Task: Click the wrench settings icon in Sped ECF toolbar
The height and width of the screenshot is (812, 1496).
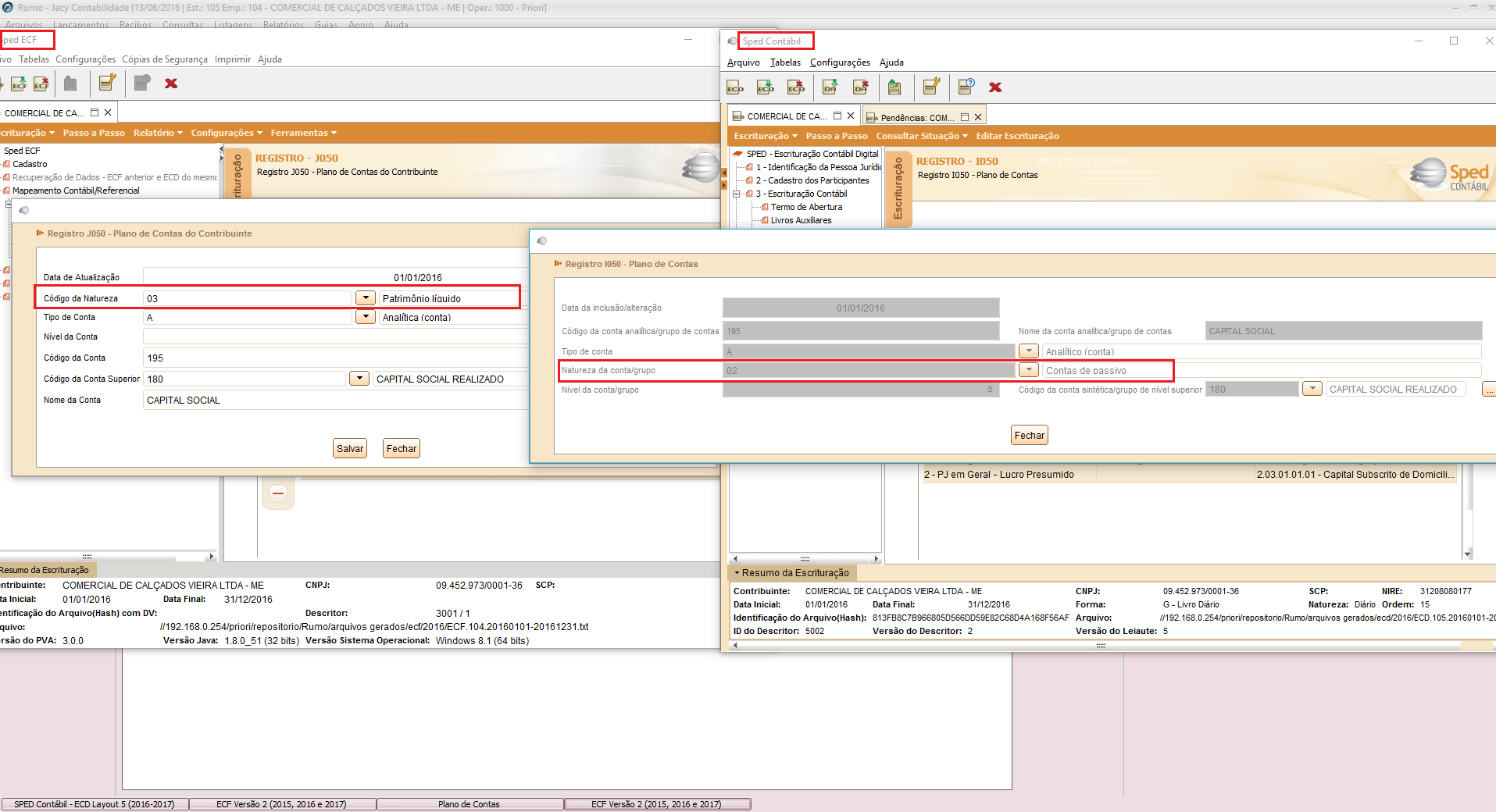Action: click(107, 83)
